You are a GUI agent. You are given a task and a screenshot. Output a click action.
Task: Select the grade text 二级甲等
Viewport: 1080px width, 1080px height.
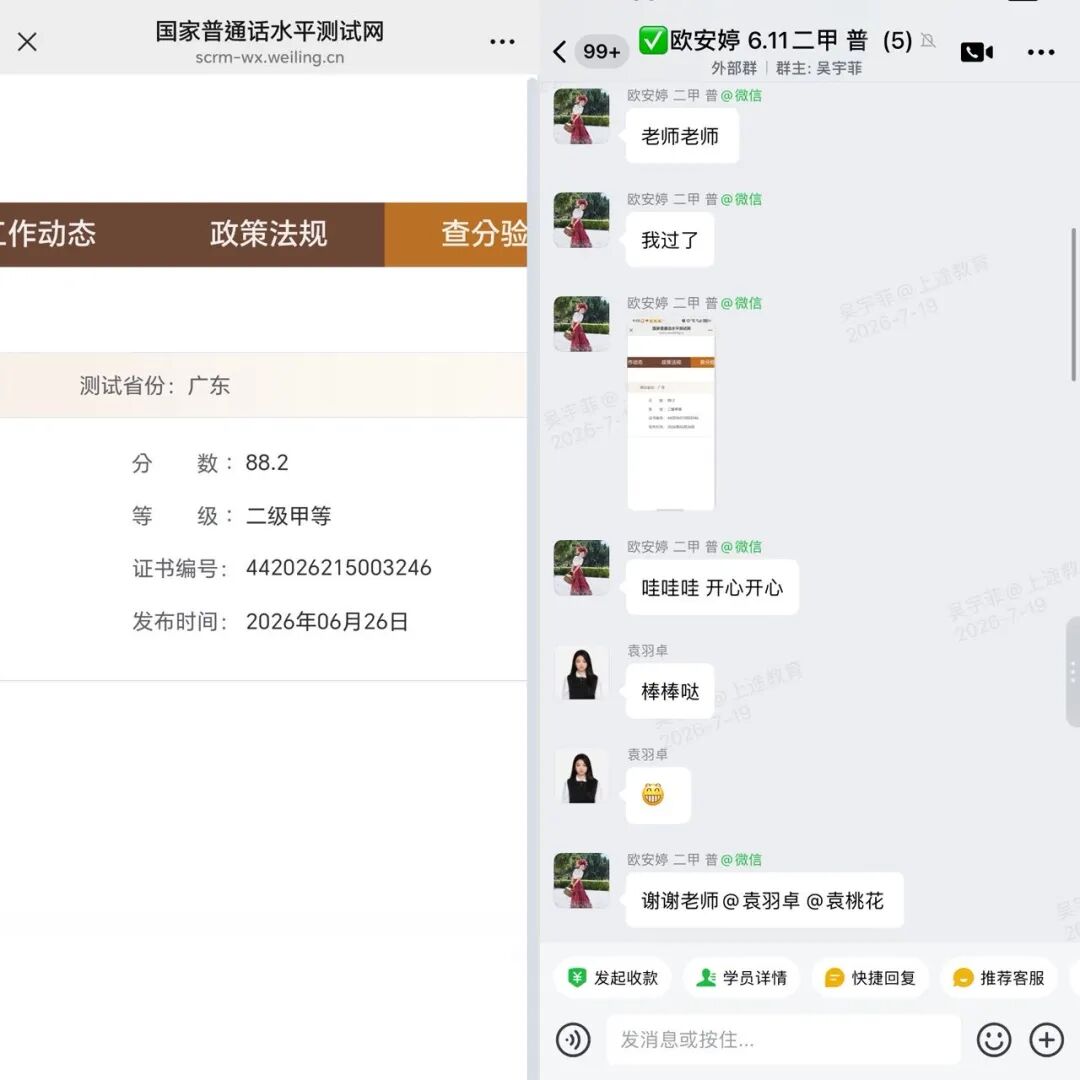point(289,515)
